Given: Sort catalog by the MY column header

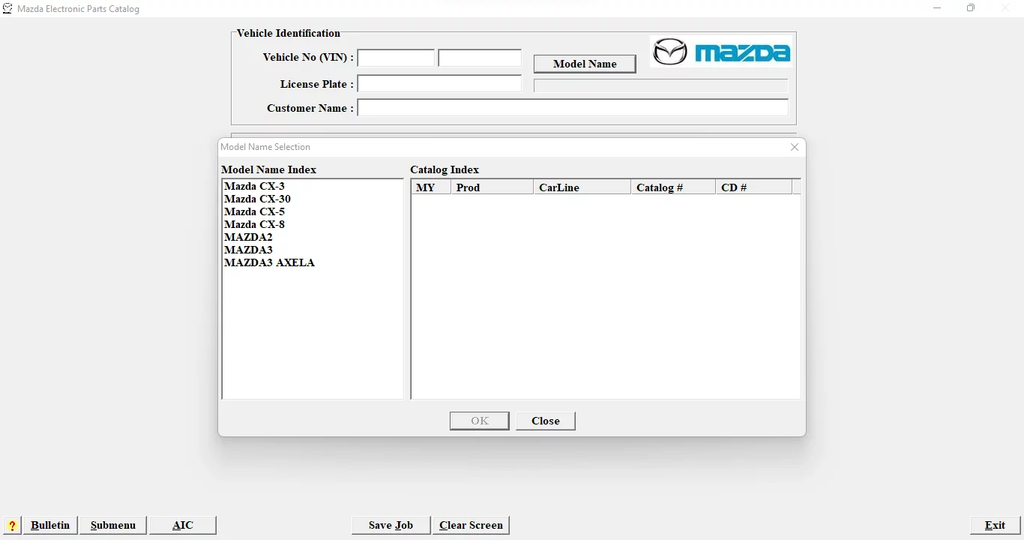Looking at the screenshot, I should coord(429,187).
